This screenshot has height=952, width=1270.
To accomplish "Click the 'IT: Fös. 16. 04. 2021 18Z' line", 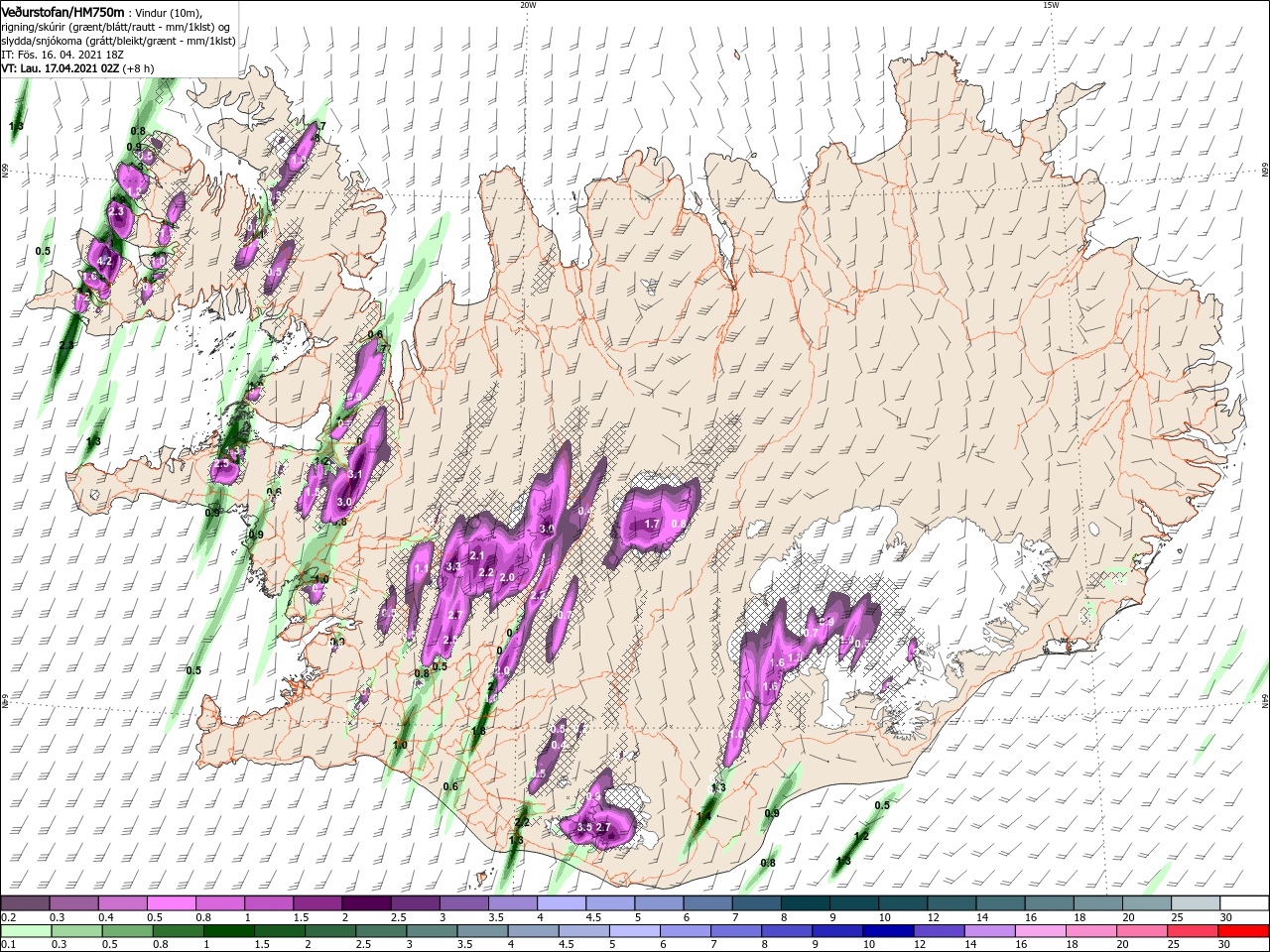I will [x=61, y=55].
